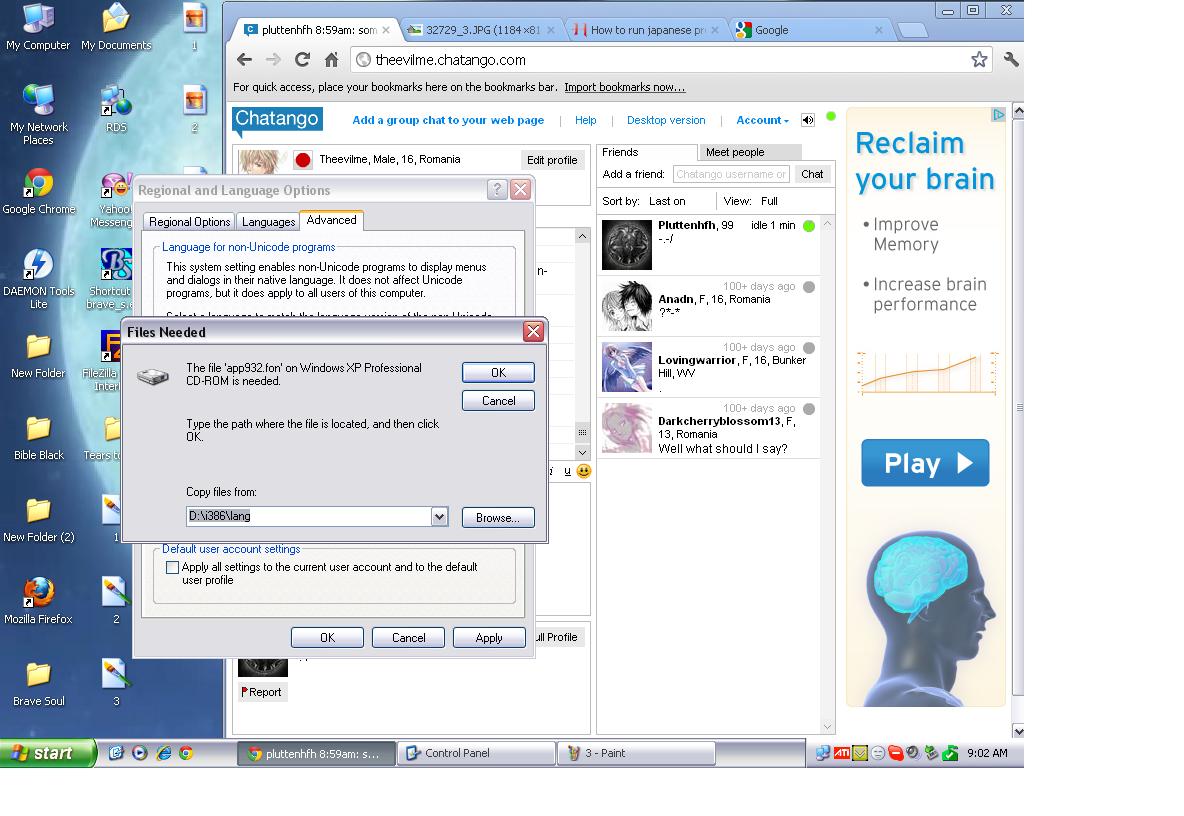The image size is (1184, 816).
Task: Click underline formatting button in chat
Action: pos(567,471)
